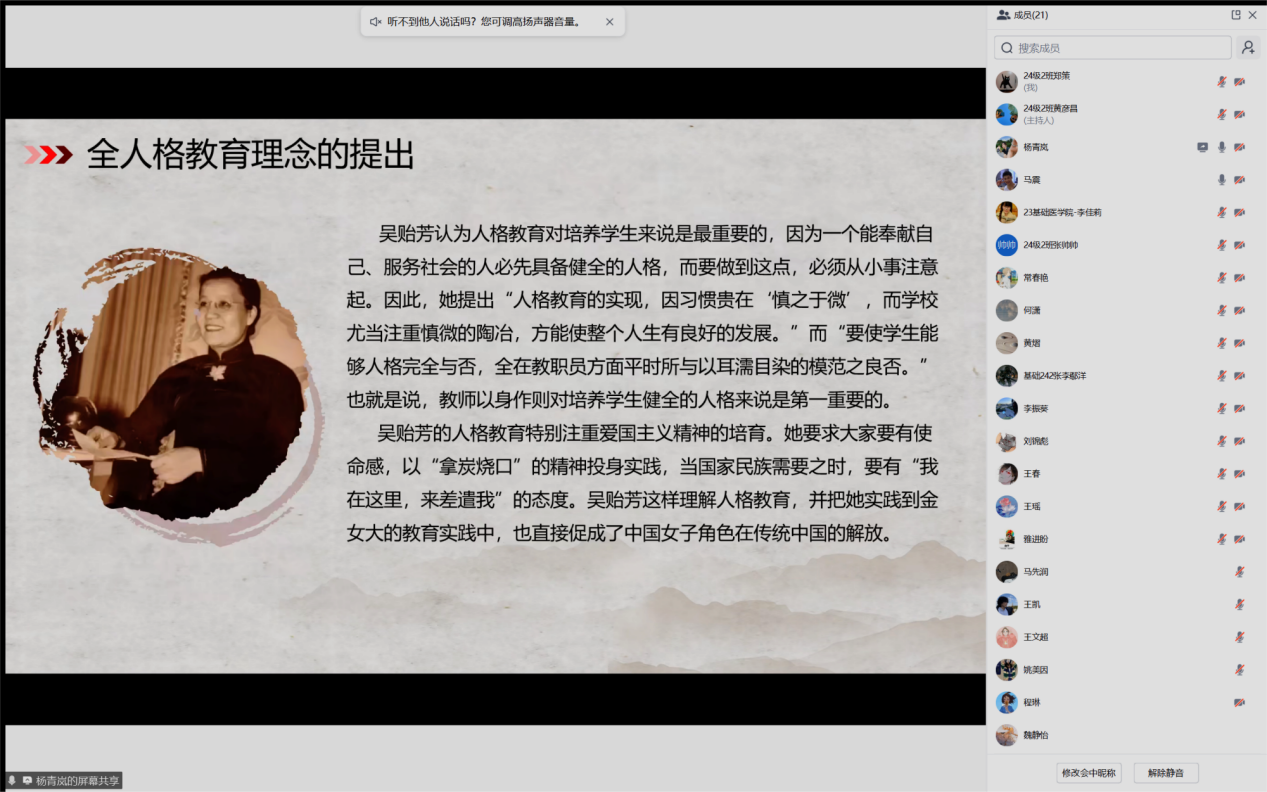Viewport: 1267px width, 792px height.
Task: Click the speaker icon in volume tip
Action: click(376, 22)
